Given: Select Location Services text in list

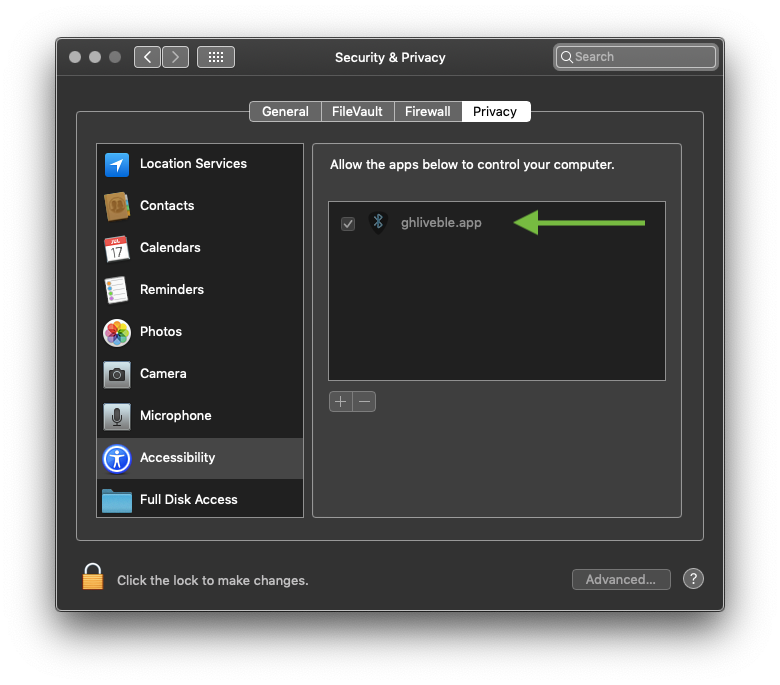Looking at the screenshot, I should pos(193,164).
